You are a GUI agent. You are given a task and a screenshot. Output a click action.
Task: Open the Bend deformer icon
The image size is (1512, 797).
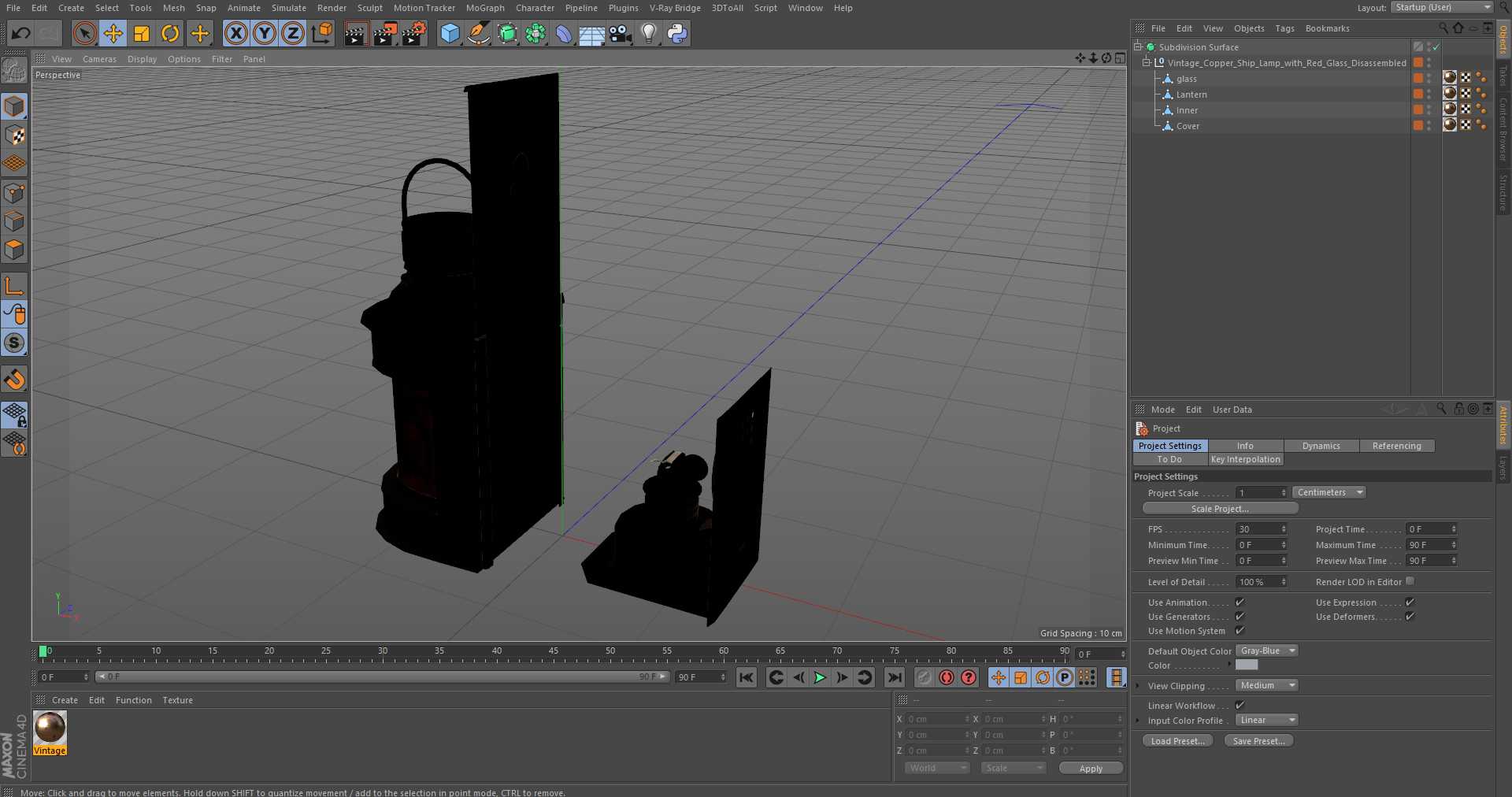pos(564,33)
